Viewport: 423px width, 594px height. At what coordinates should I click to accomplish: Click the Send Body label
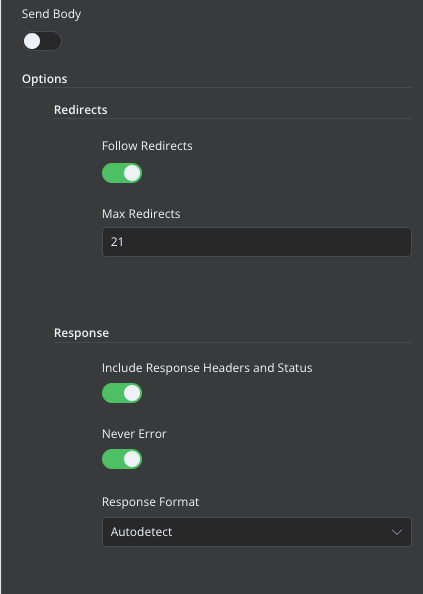pyautogui.click(x=51, y=14)
